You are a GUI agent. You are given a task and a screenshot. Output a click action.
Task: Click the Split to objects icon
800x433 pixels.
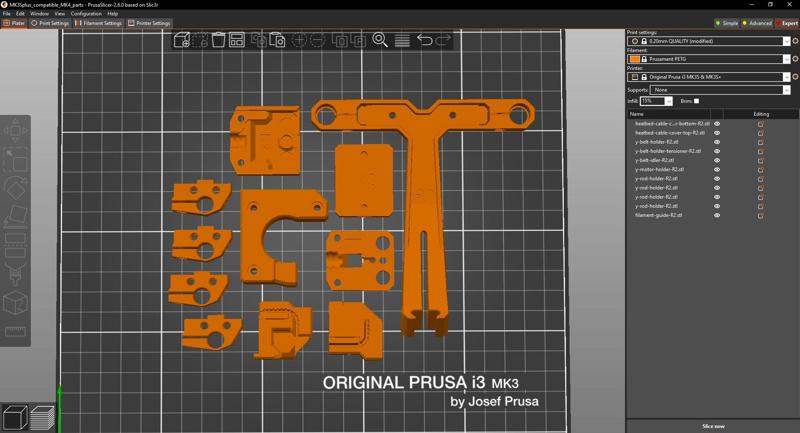pyautogui.click(x=340, y=40)
